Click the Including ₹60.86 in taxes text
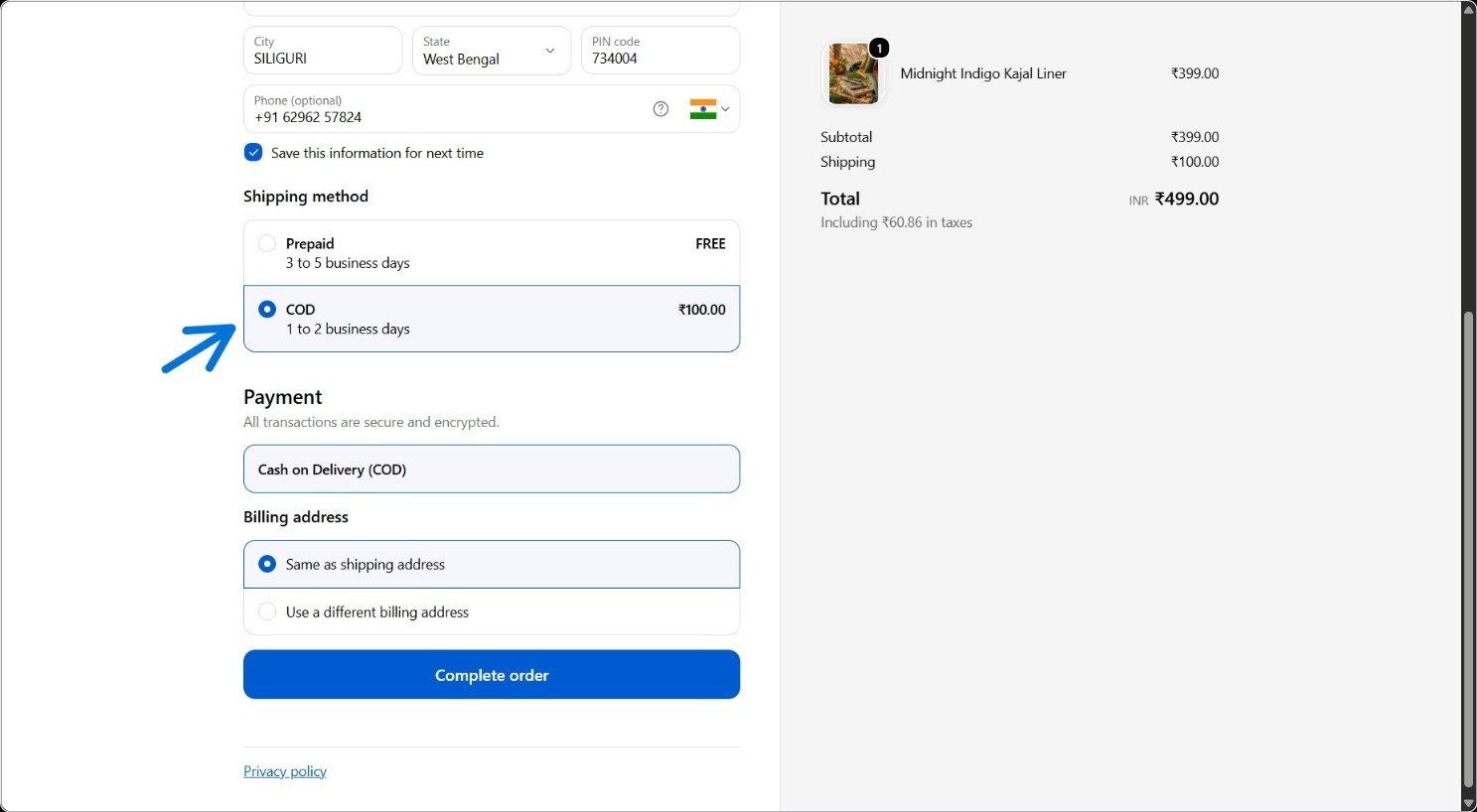This screenshot has width=1477, height=812. [896, 222]
